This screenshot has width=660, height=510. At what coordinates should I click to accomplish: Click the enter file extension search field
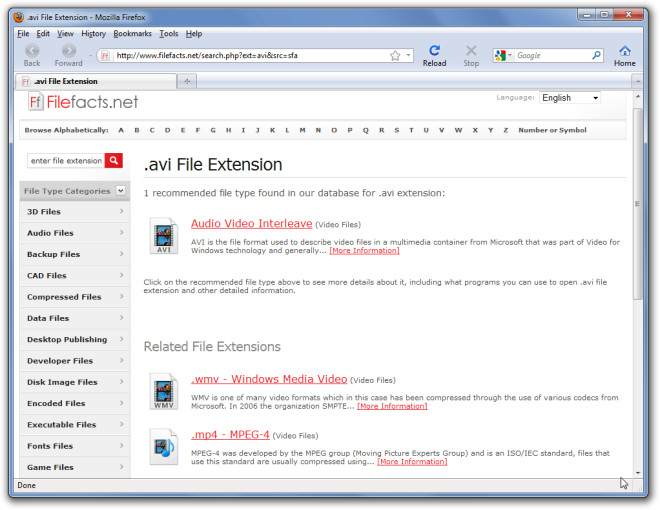pos(66,160)
